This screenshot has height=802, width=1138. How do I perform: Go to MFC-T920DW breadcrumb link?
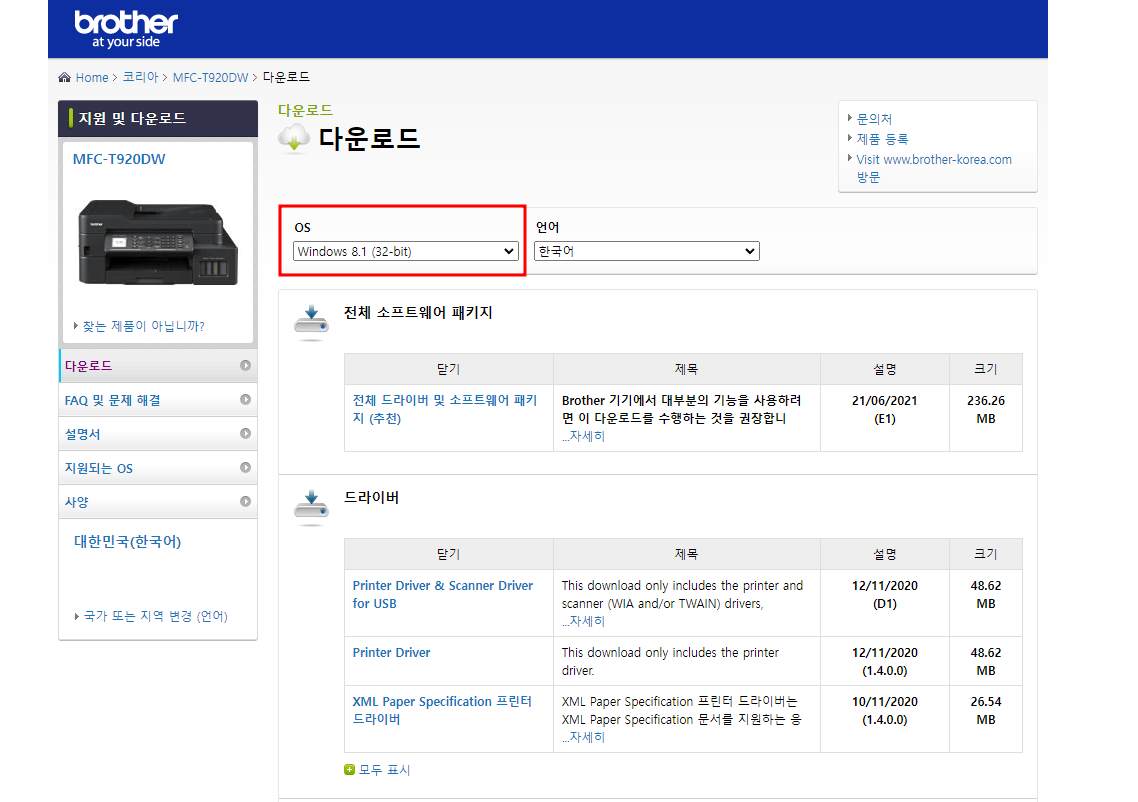click(210, 78)
